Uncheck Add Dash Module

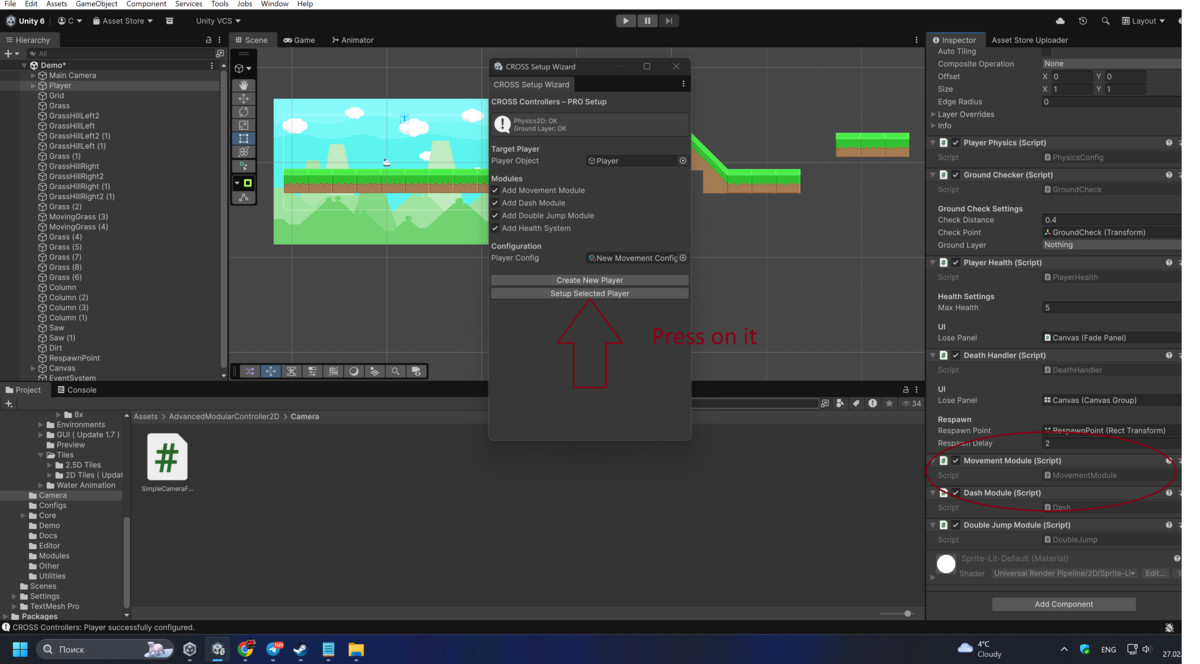495,203
